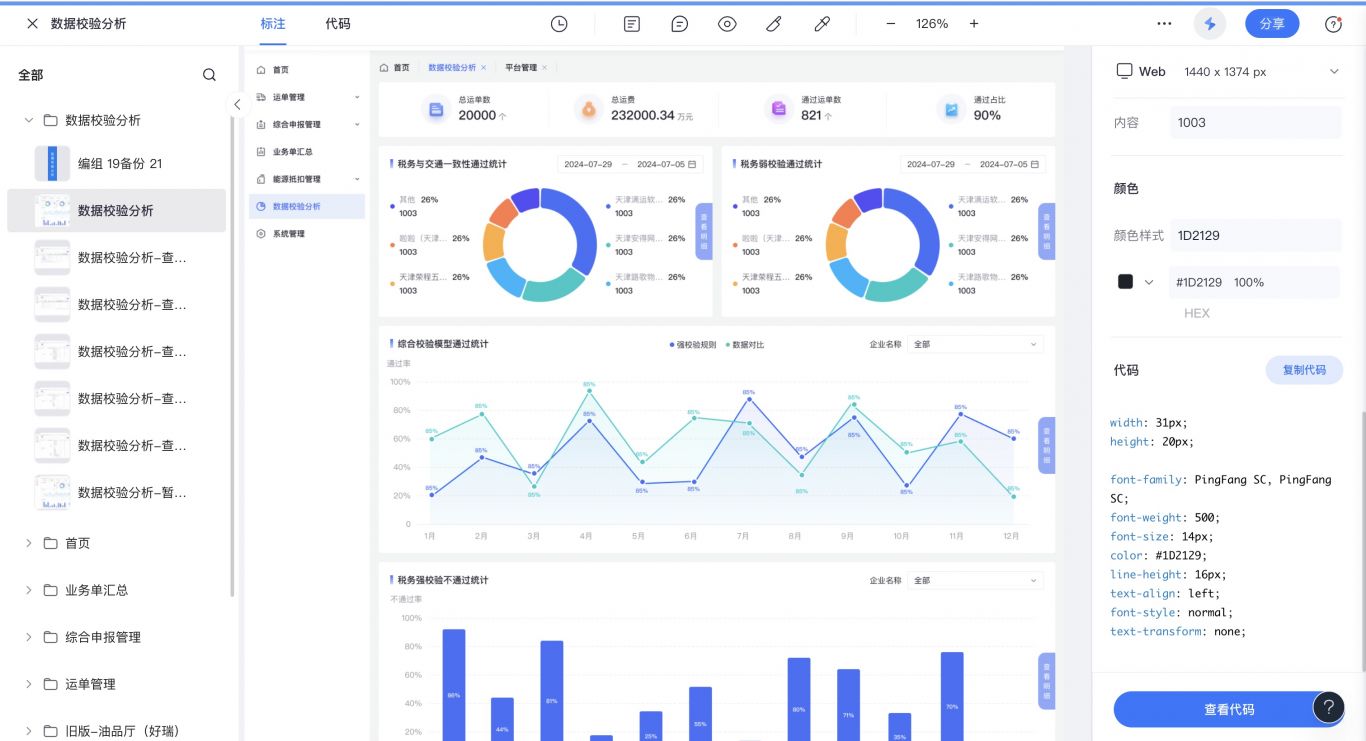This screenshot has height=741, width=1366.
Task: Toggle the 强校验规则 legend item
Action: click(693, 345)
